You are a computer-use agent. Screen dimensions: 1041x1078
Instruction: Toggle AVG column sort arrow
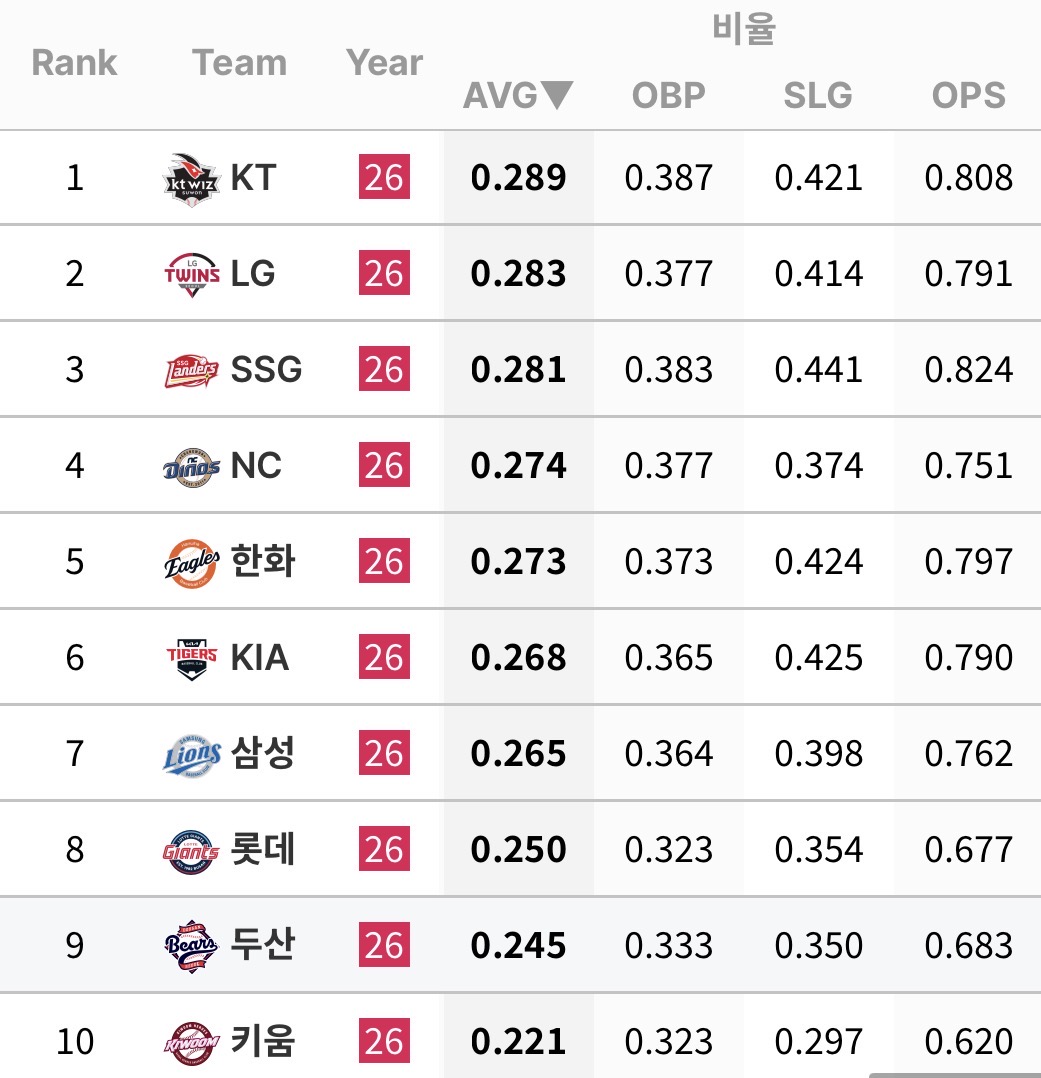coord(556,95)
